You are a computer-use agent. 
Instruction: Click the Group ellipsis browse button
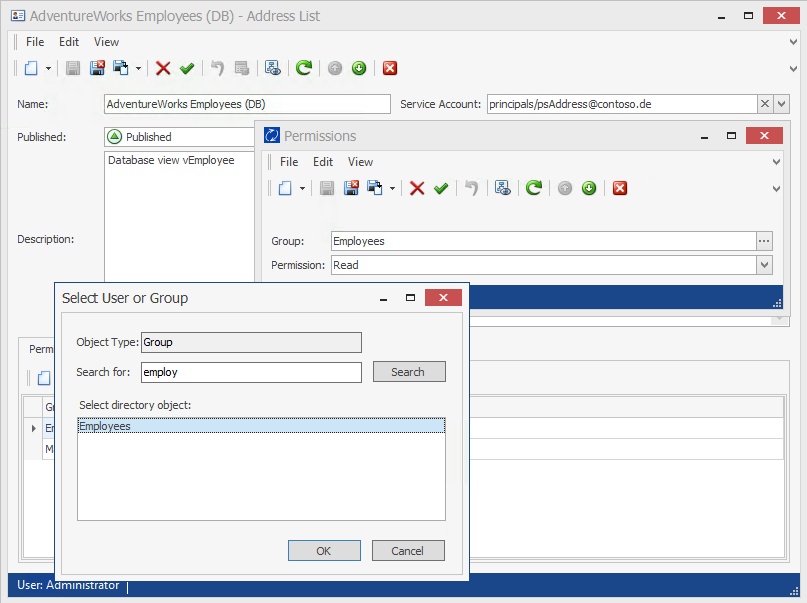764,241
